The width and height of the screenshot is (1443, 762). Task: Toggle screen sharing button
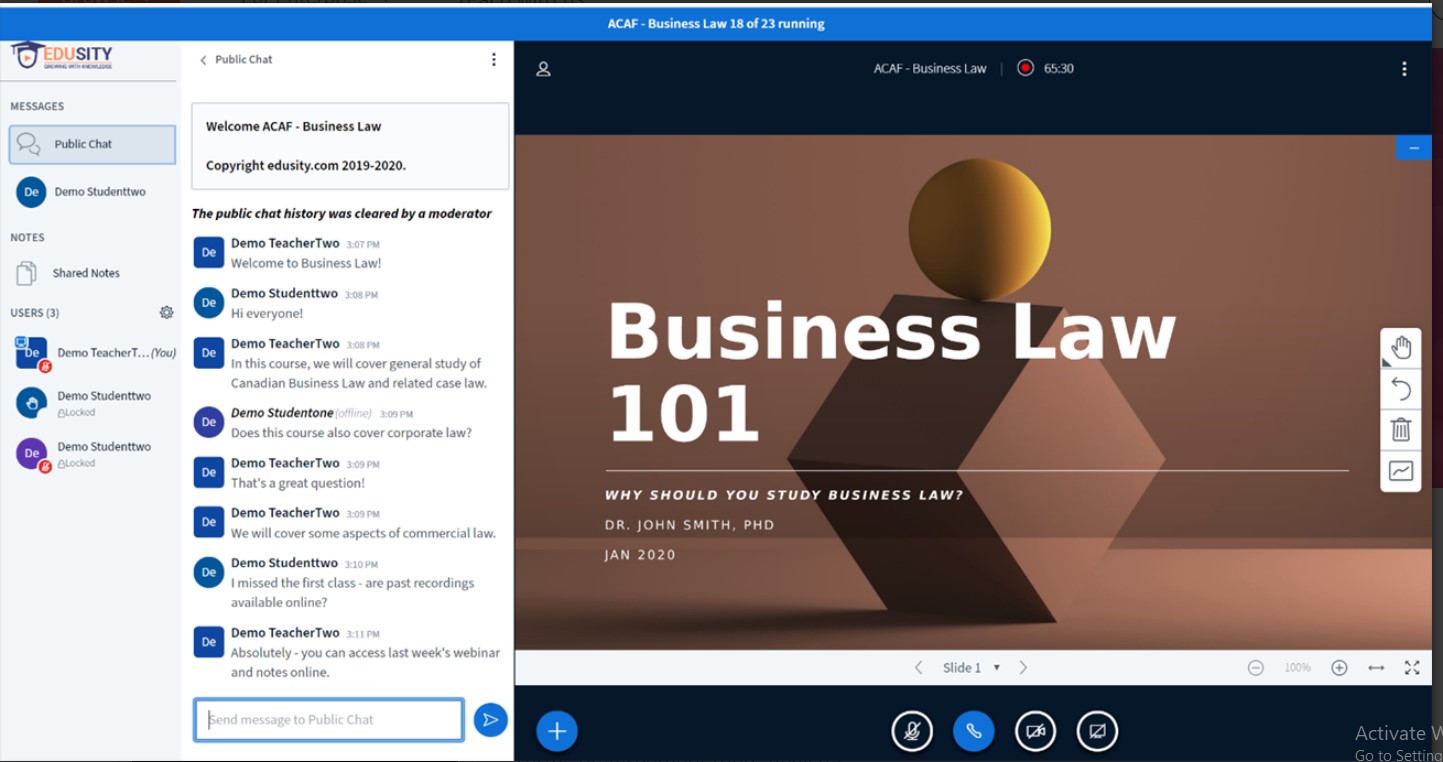(1097, 731)
